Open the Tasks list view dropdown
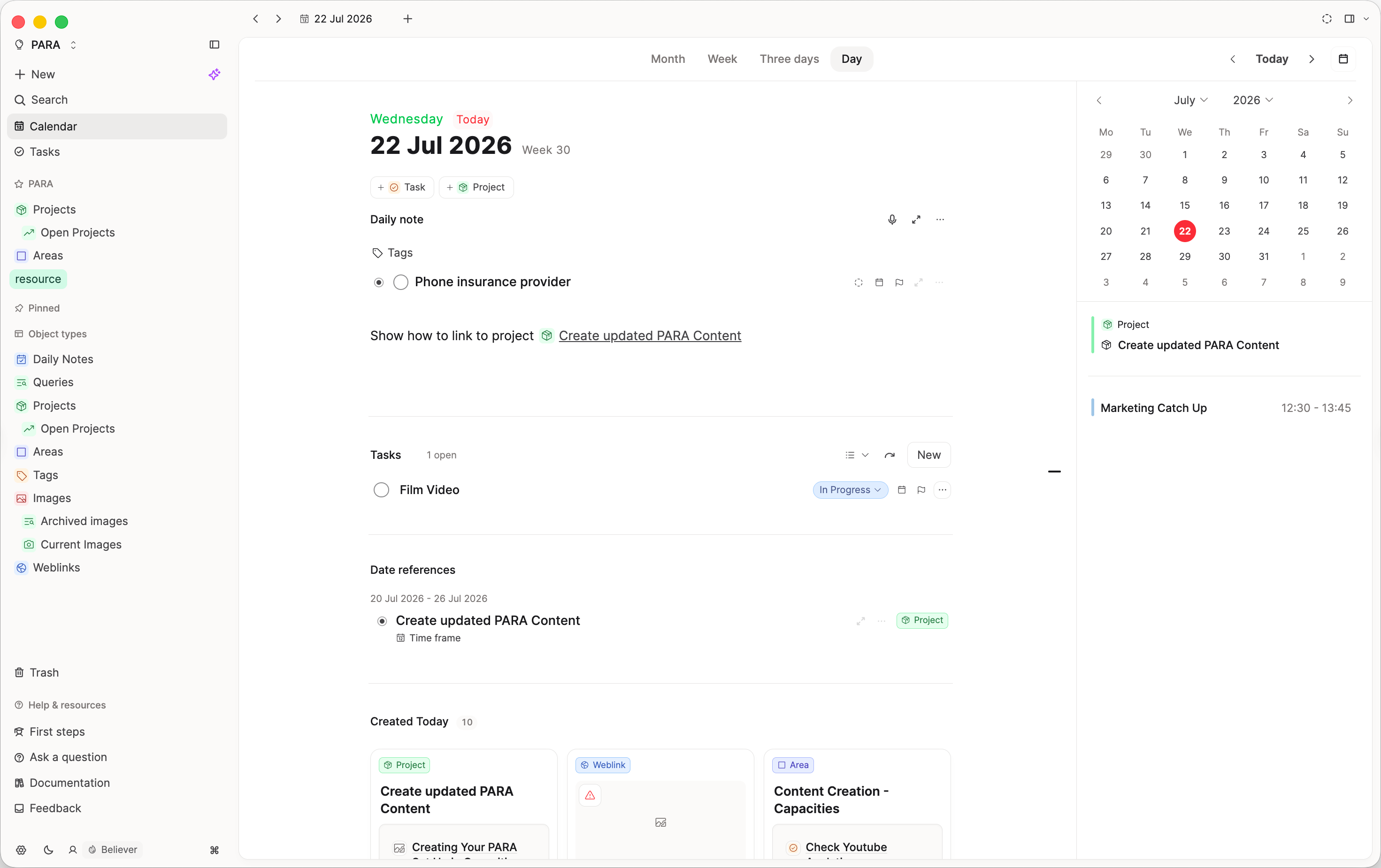Image resolution: width=1381 pixels, height=868 pixels. 857,455
